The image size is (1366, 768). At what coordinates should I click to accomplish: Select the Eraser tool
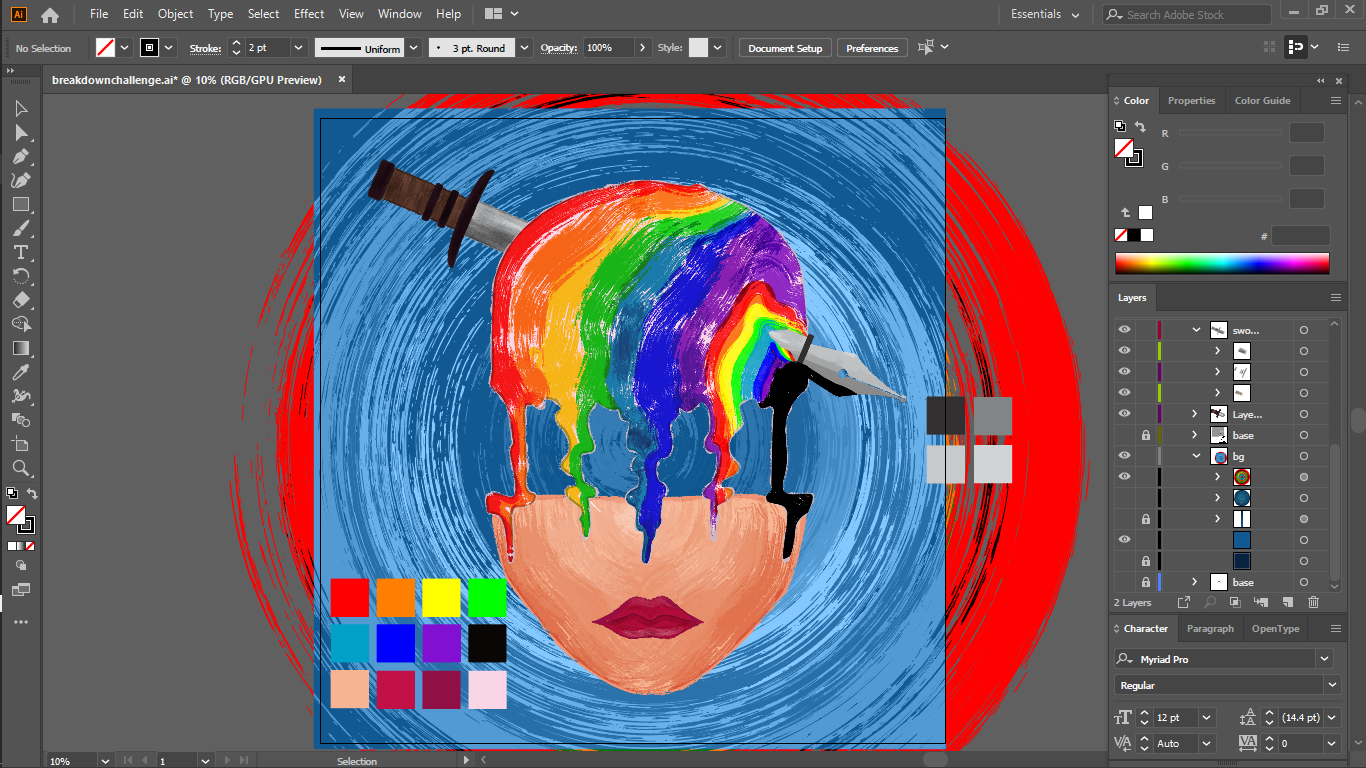coord(21,300)
